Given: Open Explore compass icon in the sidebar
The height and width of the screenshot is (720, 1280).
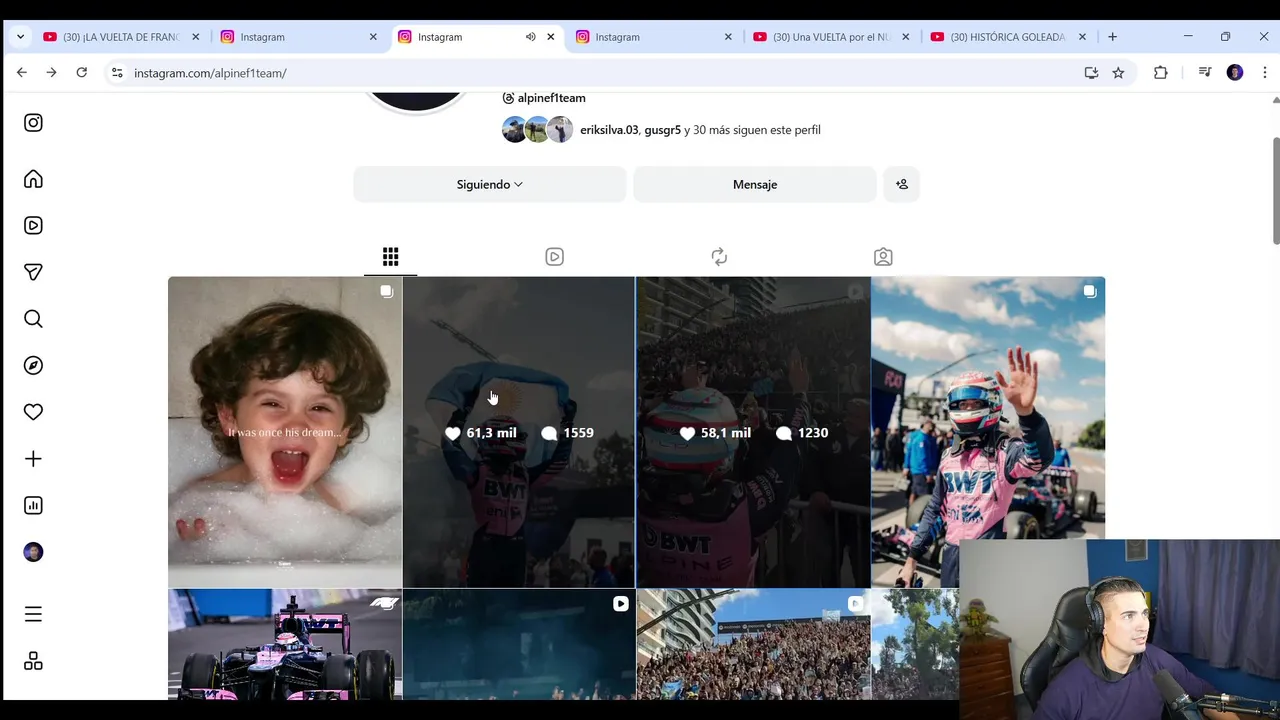Looking at the screenshot, I should coord(33,365).
